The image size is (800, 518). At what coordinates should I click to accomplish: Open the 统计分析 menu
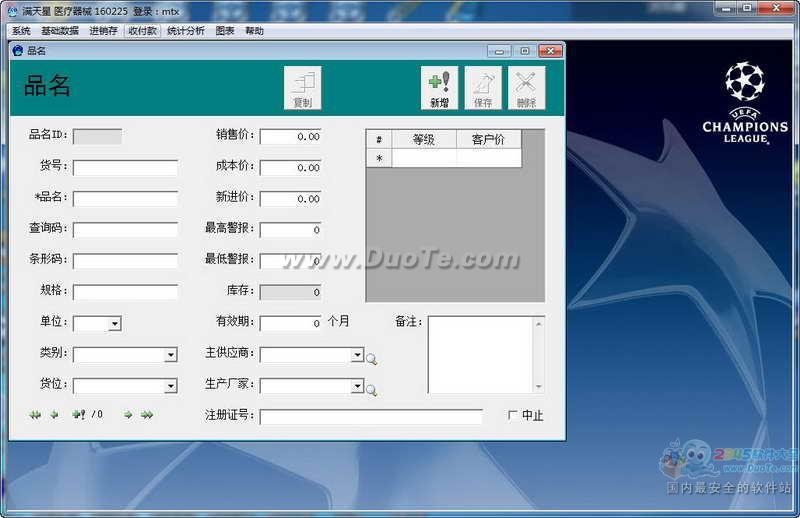pos(186,31)
